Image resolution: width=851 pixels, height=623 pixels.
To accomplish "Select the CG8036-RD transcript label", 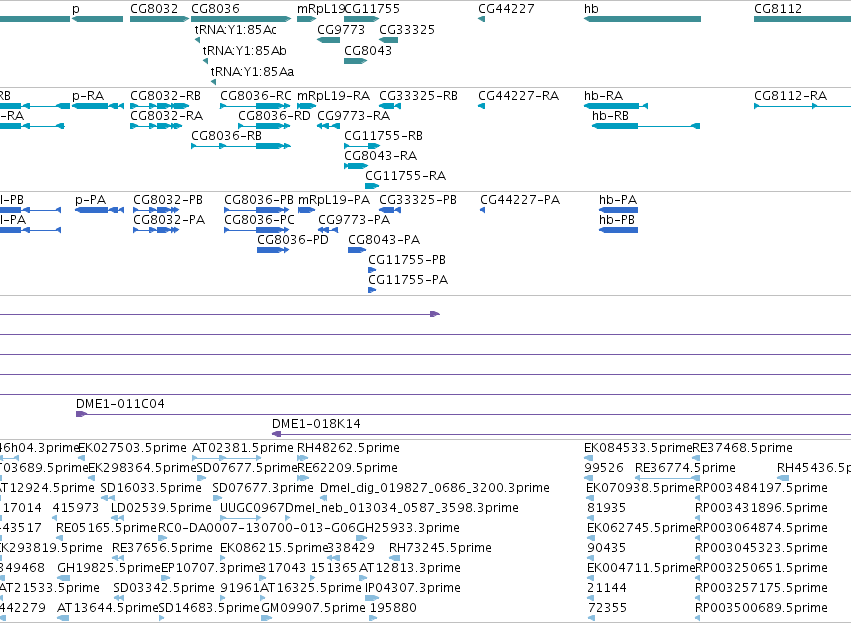I will click(274, 116).
